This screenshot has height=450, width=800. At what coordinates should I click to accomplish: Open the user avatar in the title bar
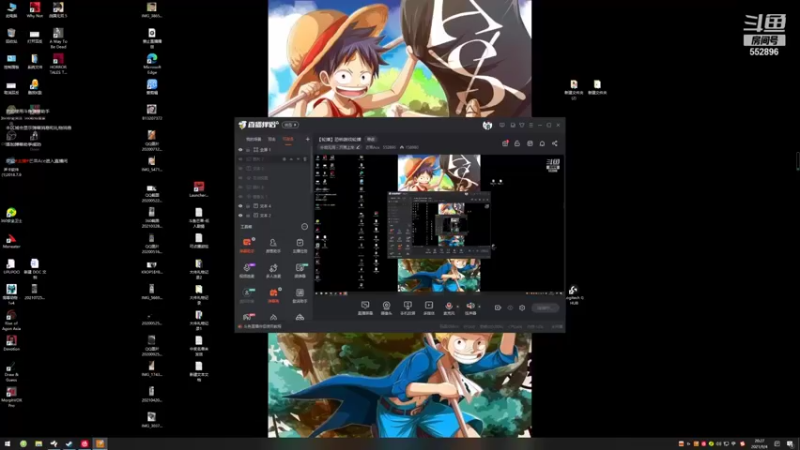point(487,125)
